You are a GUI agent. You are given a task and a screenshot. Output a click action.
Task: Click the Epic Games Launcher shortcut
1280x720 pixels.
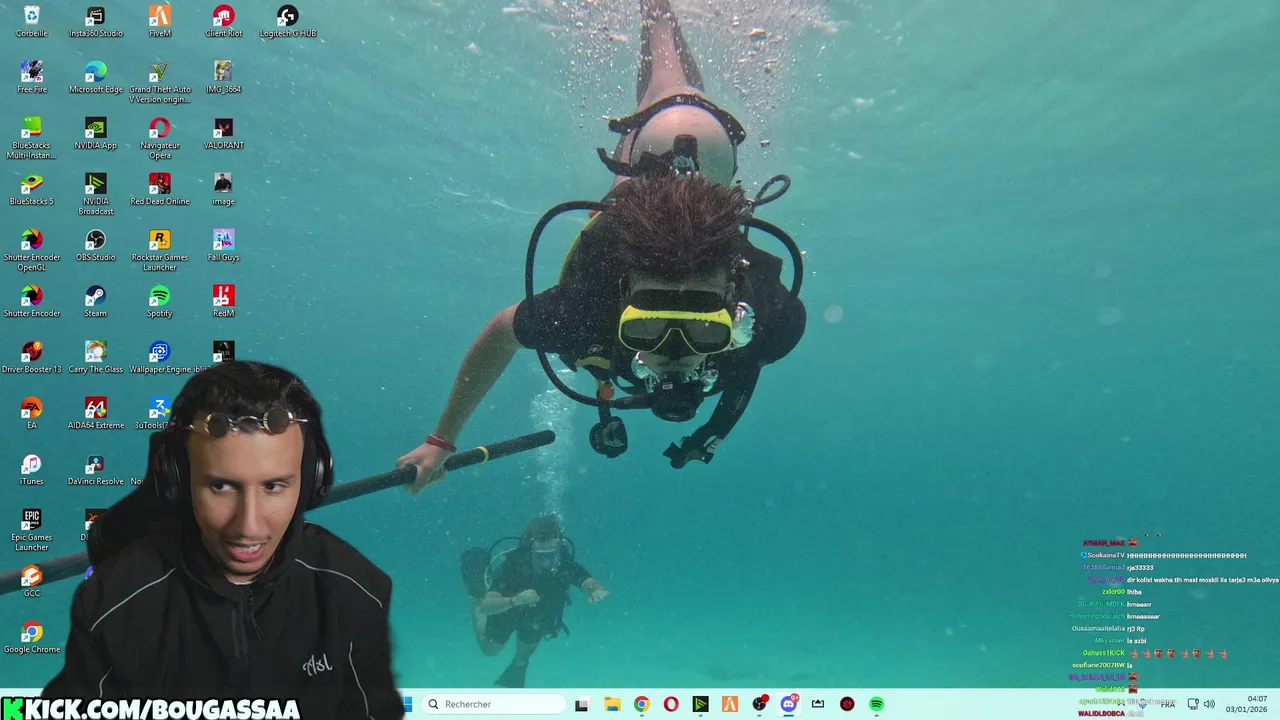coord(32,531)
